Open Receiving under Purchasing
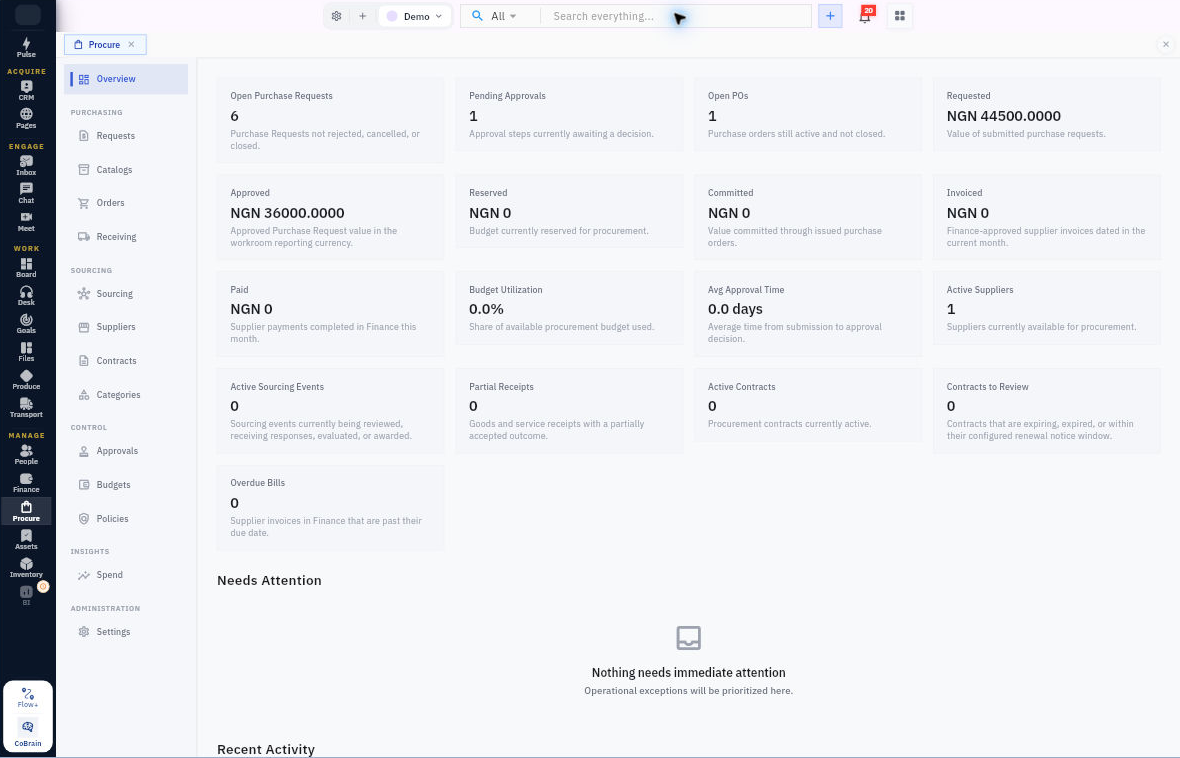 (x=126, y=236)
